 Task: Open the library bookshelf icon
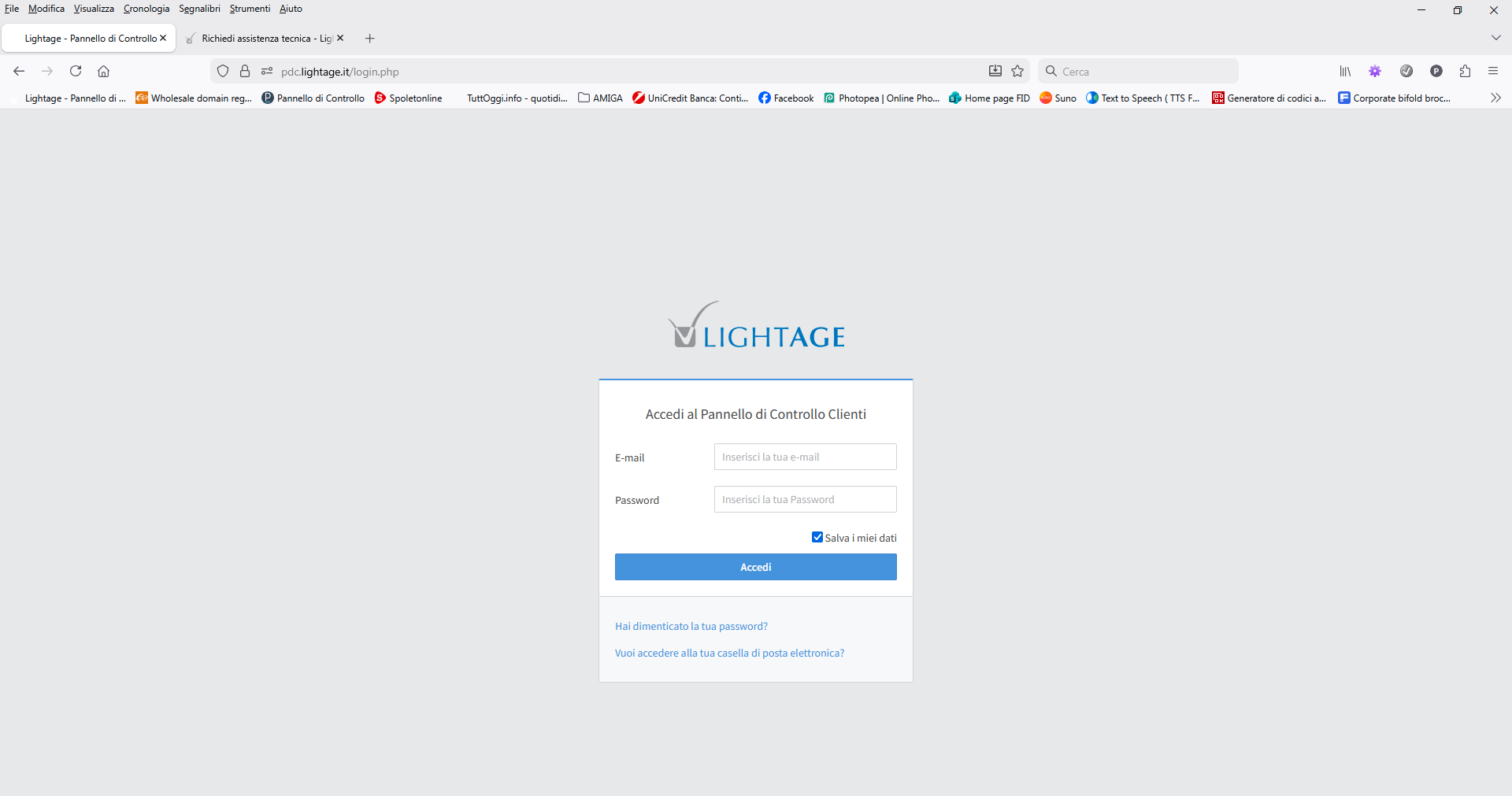[x=1345, y=71]
